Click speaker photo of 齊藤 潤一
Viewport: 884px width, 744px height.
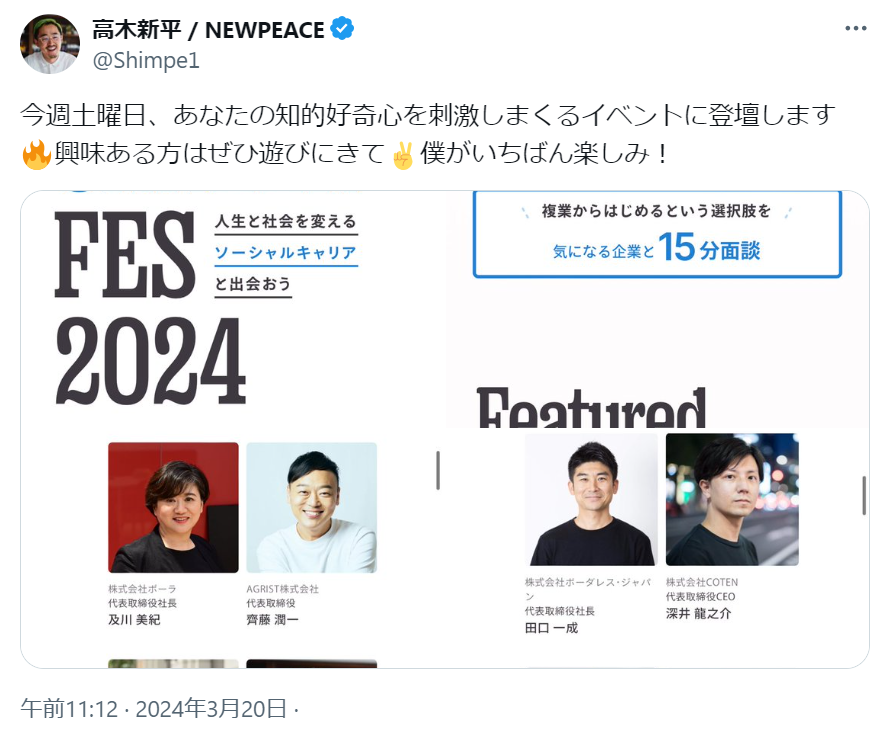pyautogui.click(x=312, y=508)
